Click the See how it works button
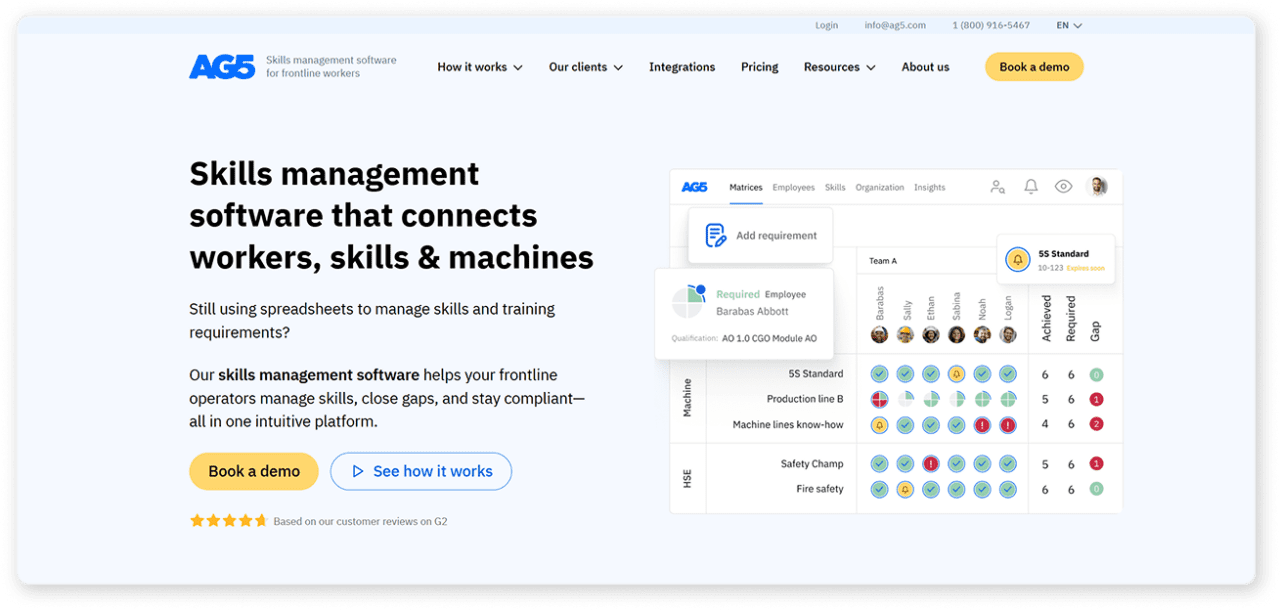 pos(421,471)
